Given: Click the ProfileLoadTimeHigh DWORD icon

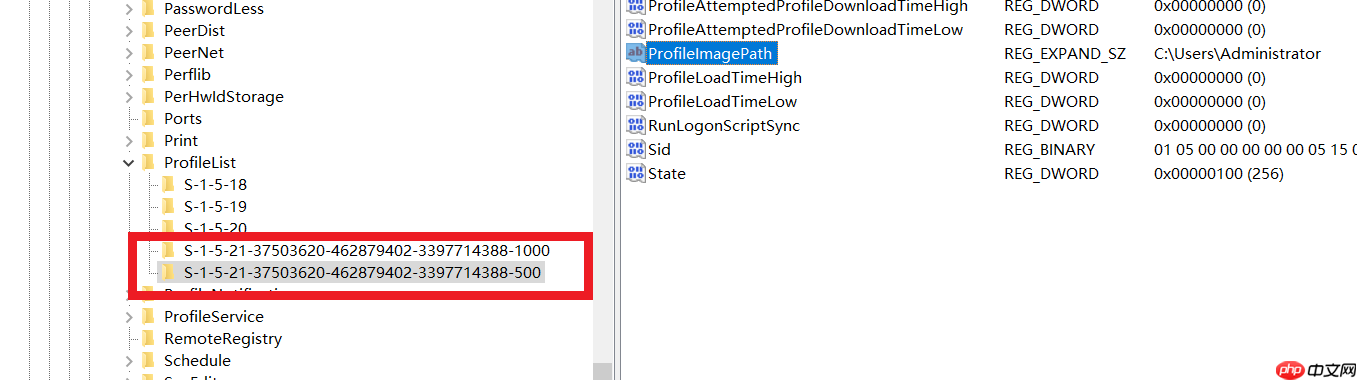Looking at the screenshot, I should (x=635, y=77).
